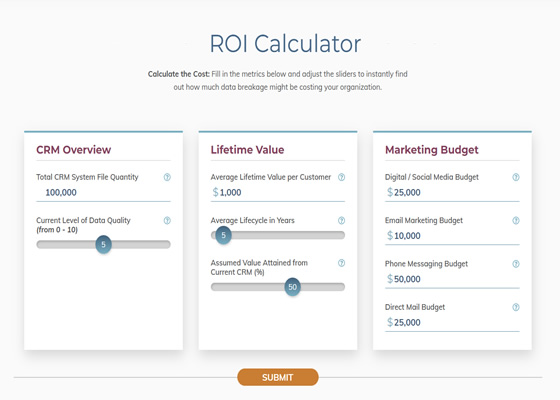Click the 'Total CRM System File Quantity' label
The image size is (560, 400).
[x=87, y=177]
